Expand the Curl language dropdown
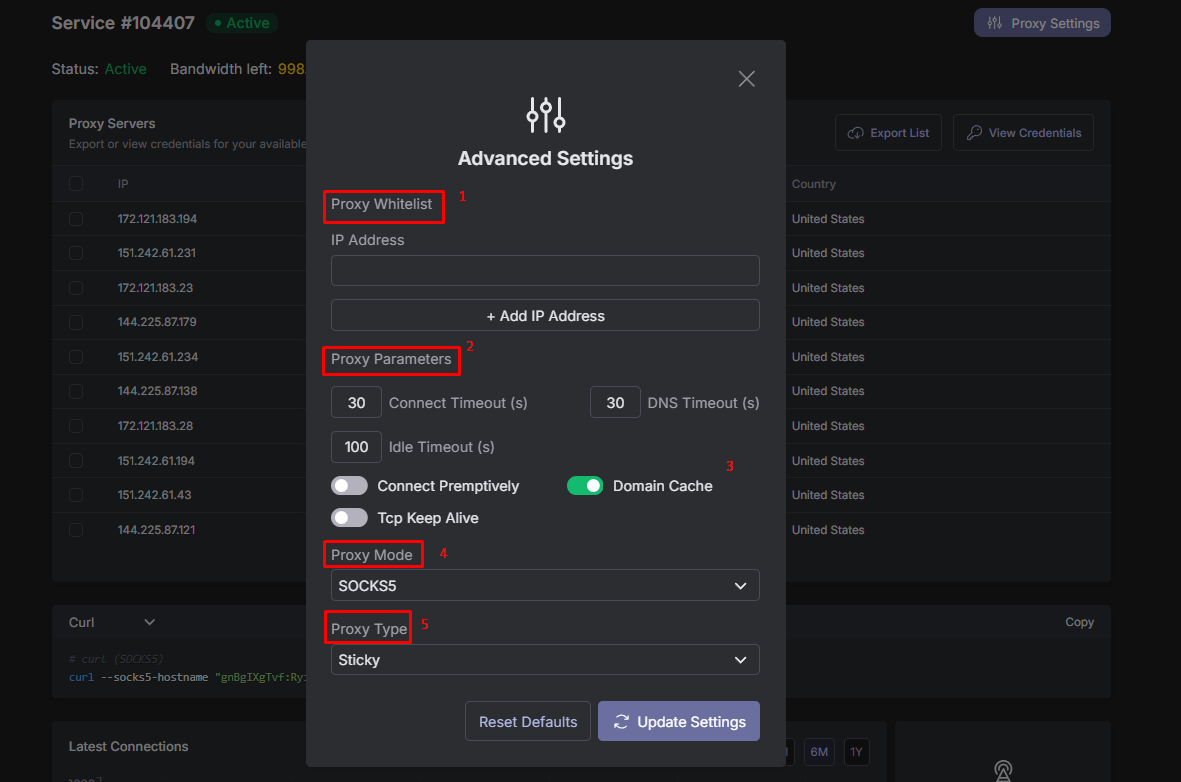This screenshot has height=782, width=1181. click(111, 622)
